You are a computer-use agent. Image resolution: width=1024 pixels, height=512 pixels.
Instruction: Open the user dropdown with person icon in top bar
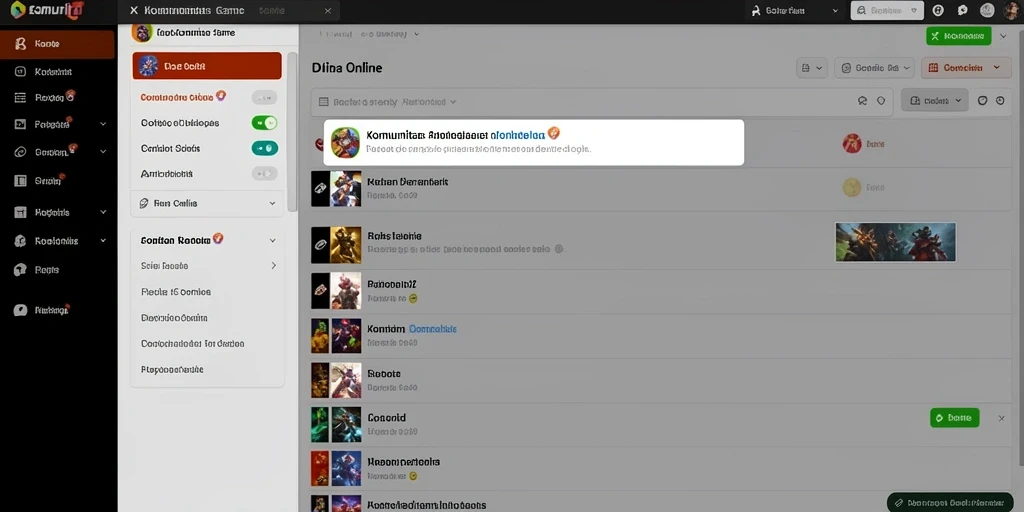point(794,10)
